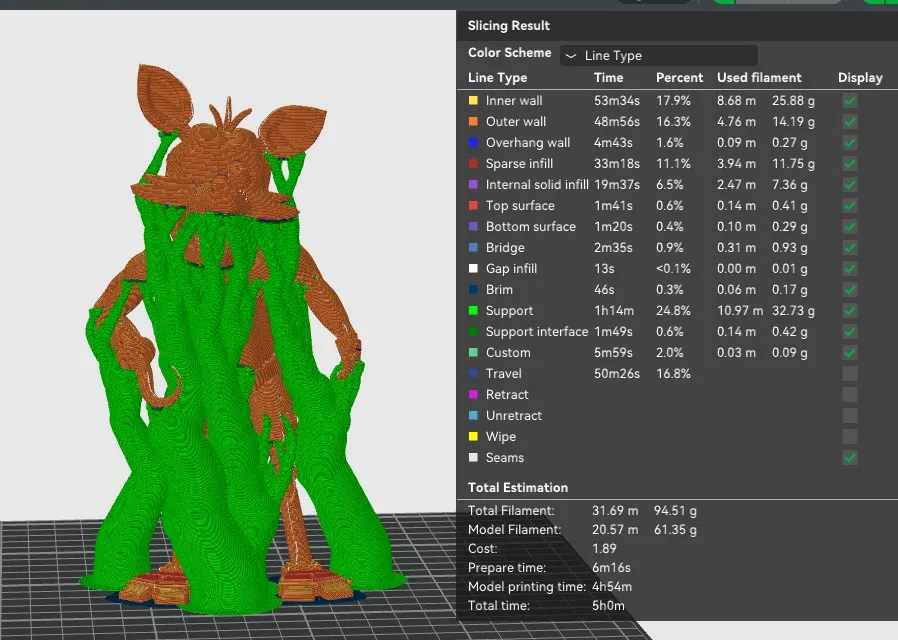Toggle display of Brim lines
Viewport: 898px width, 640px height.
pyautogui.click(x=850, y=290)
